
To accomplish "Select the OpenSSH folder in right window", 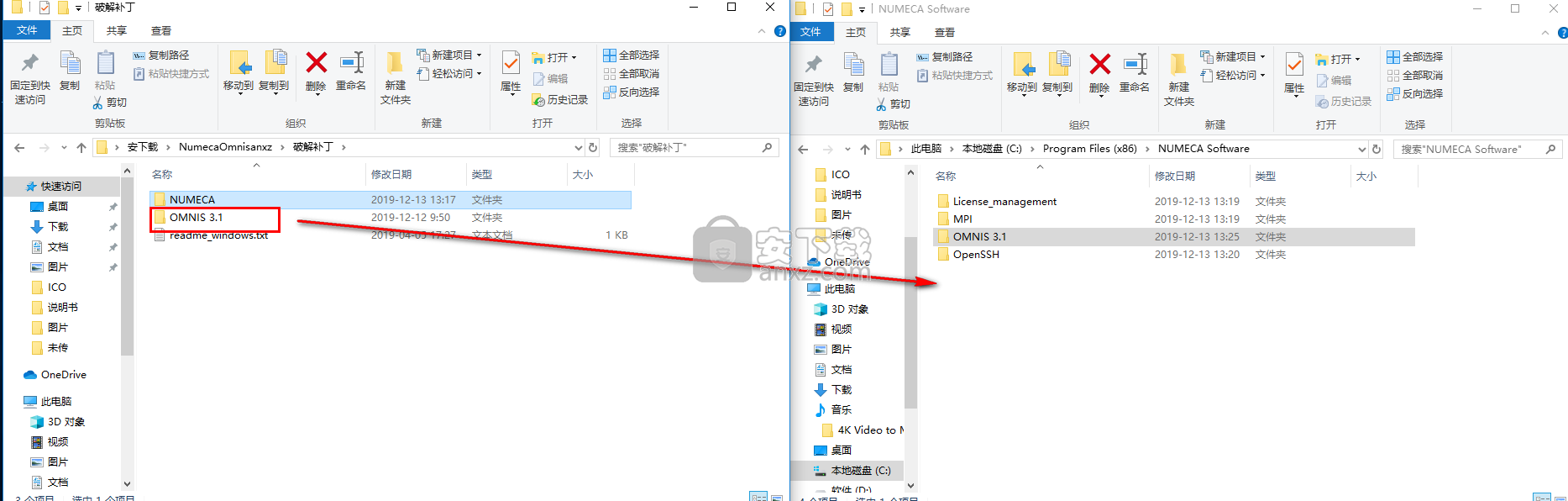I will [x=1173, y=255].
